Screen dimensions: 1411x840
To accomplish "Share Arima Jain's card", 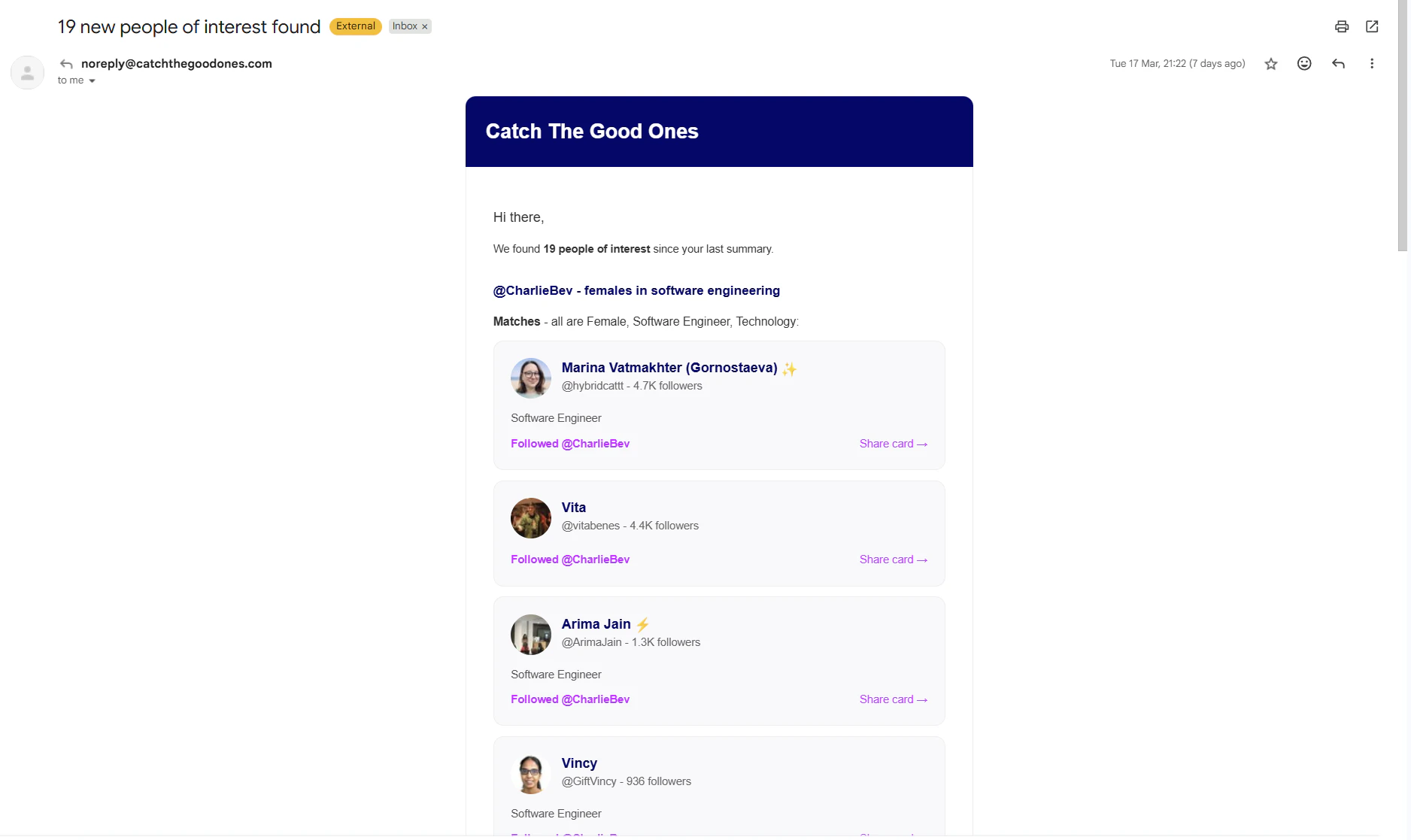I will click(x=894, y=699).
